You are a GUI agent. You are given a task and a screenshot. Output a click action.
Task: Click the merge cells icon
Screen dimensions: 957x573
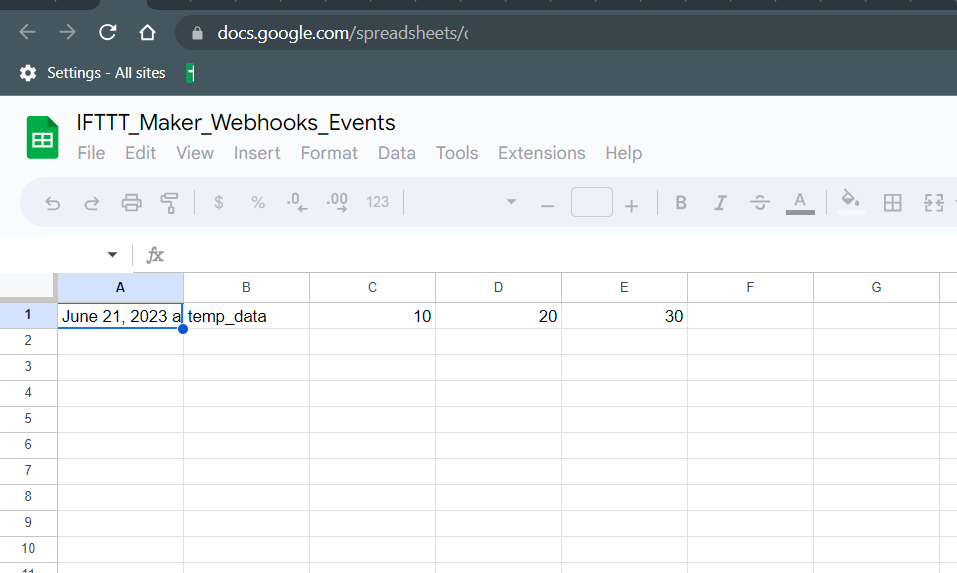coord(934,203)
